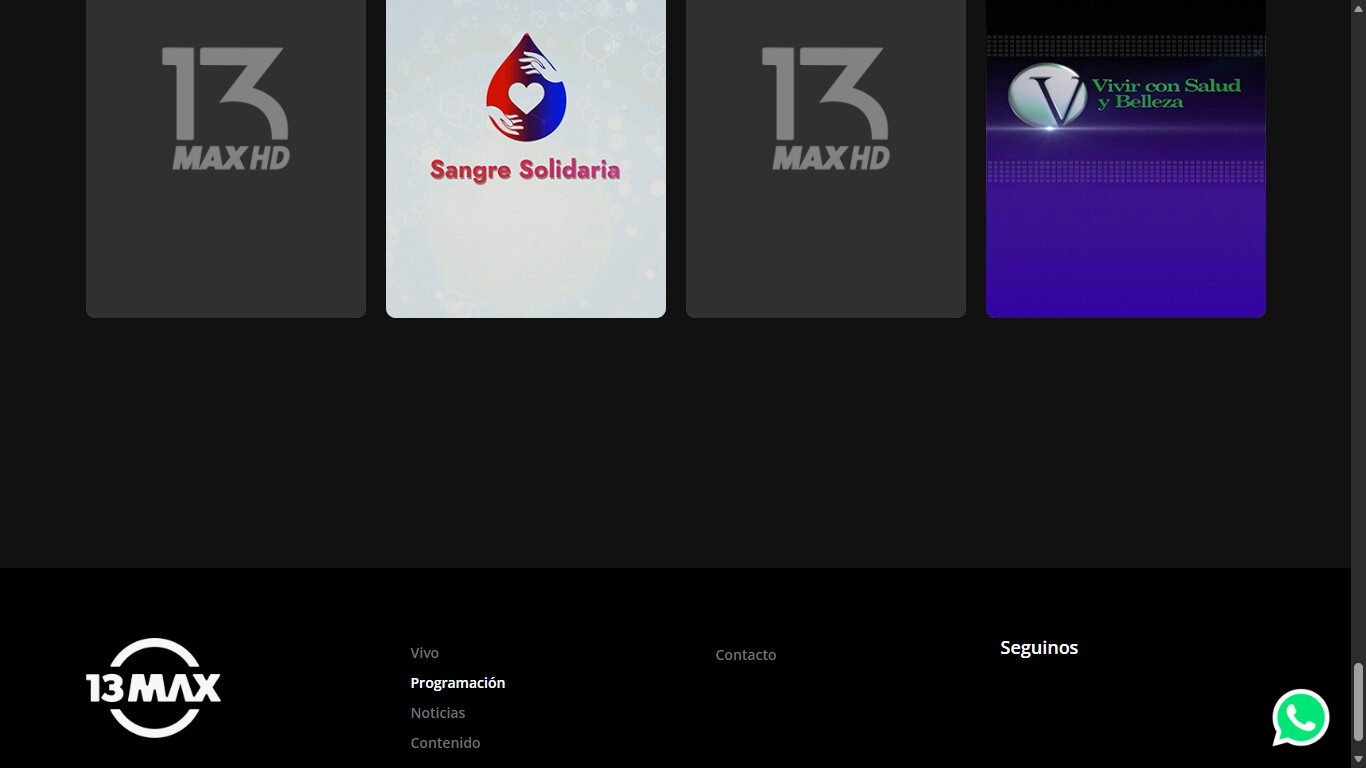Click the 13 MAX footer logo
The width and height of the screenshot is (1366, 768).
pyautogui.click(x=153, y=688)
